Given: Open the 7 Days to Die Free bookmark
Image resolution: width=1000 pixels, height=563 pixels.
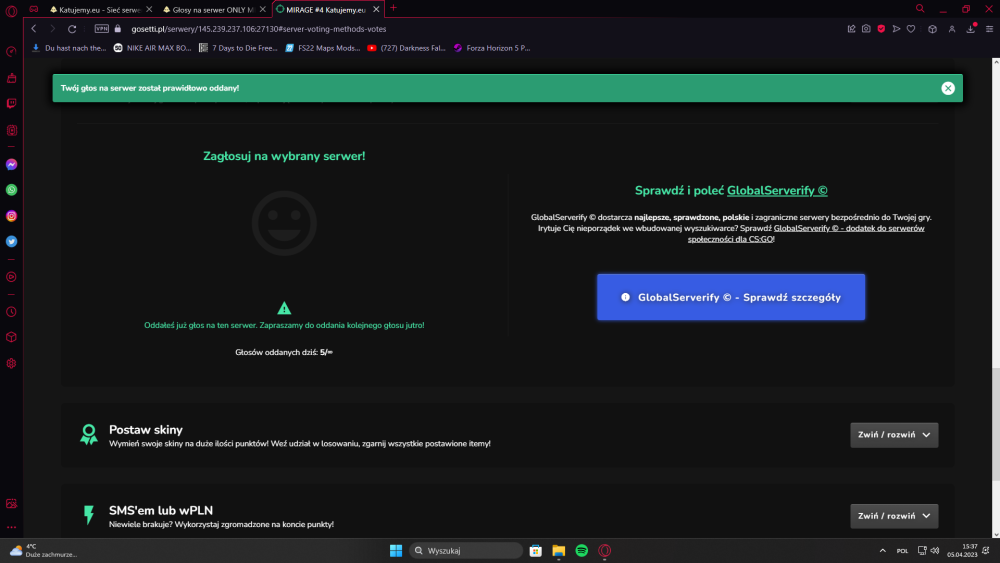Looking at the screenshot, I should coord(238,48).
